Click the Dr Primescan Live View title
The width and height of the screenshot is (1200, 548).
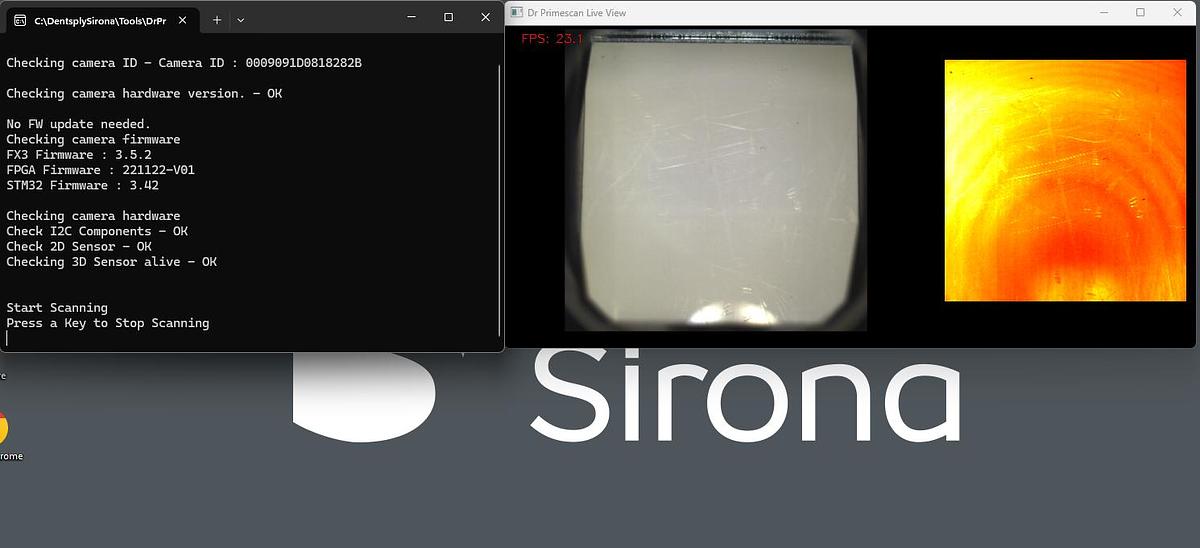(x=577, y=13)
